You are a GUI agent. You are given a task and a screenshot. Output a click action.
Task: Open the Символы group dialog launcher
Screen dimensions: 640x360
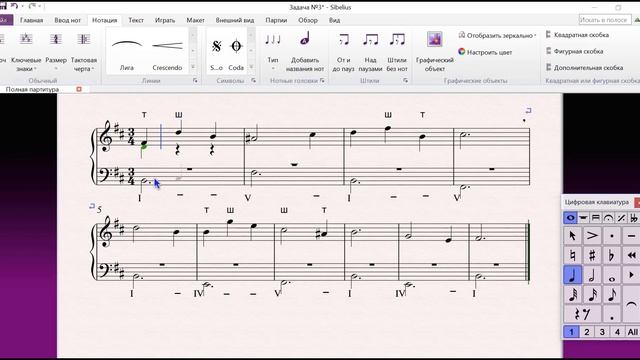click(x=253, y=81)
